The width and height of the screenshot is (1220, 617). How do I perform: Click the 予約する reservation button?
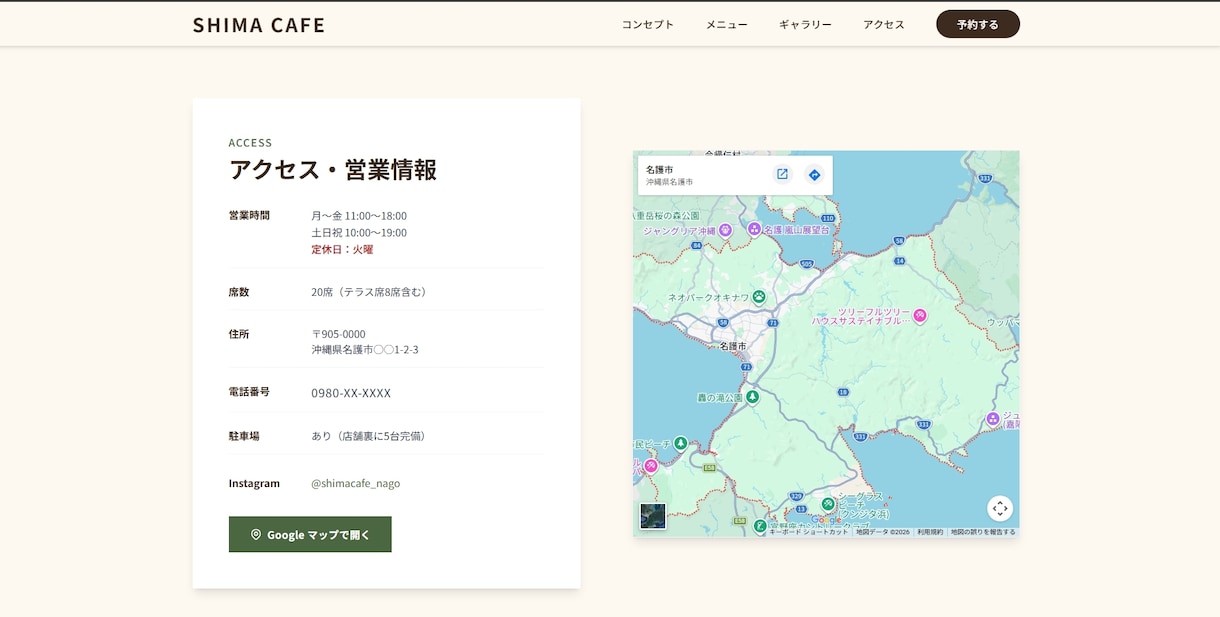(x=978, y=24)
